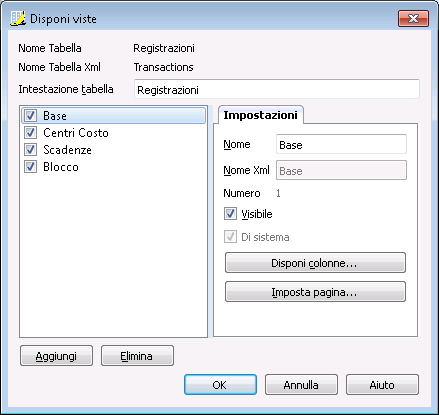Screen dimensions: 439x415
Task: Click the Elimina button
Action: pos(137,356)
